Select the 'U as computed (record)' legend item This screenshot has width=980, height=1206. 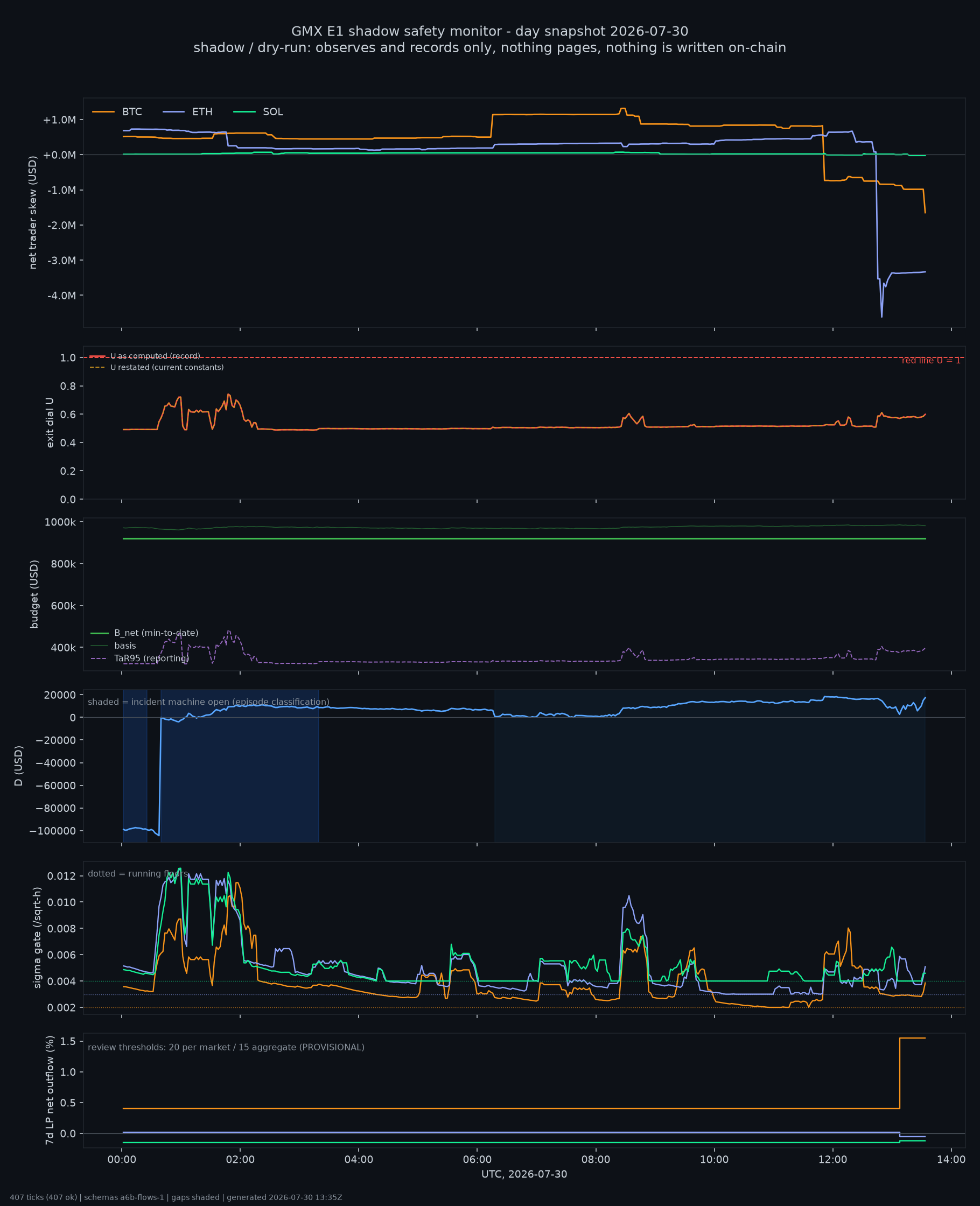pos(145,356)
